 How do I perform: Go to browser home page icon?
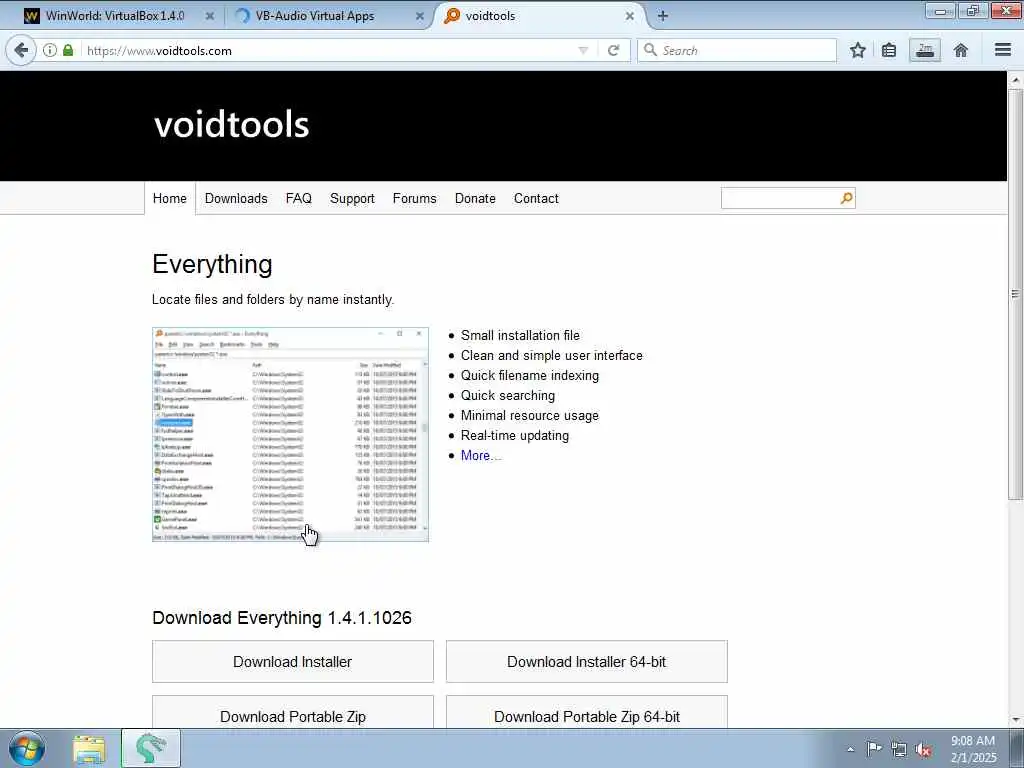961,50
